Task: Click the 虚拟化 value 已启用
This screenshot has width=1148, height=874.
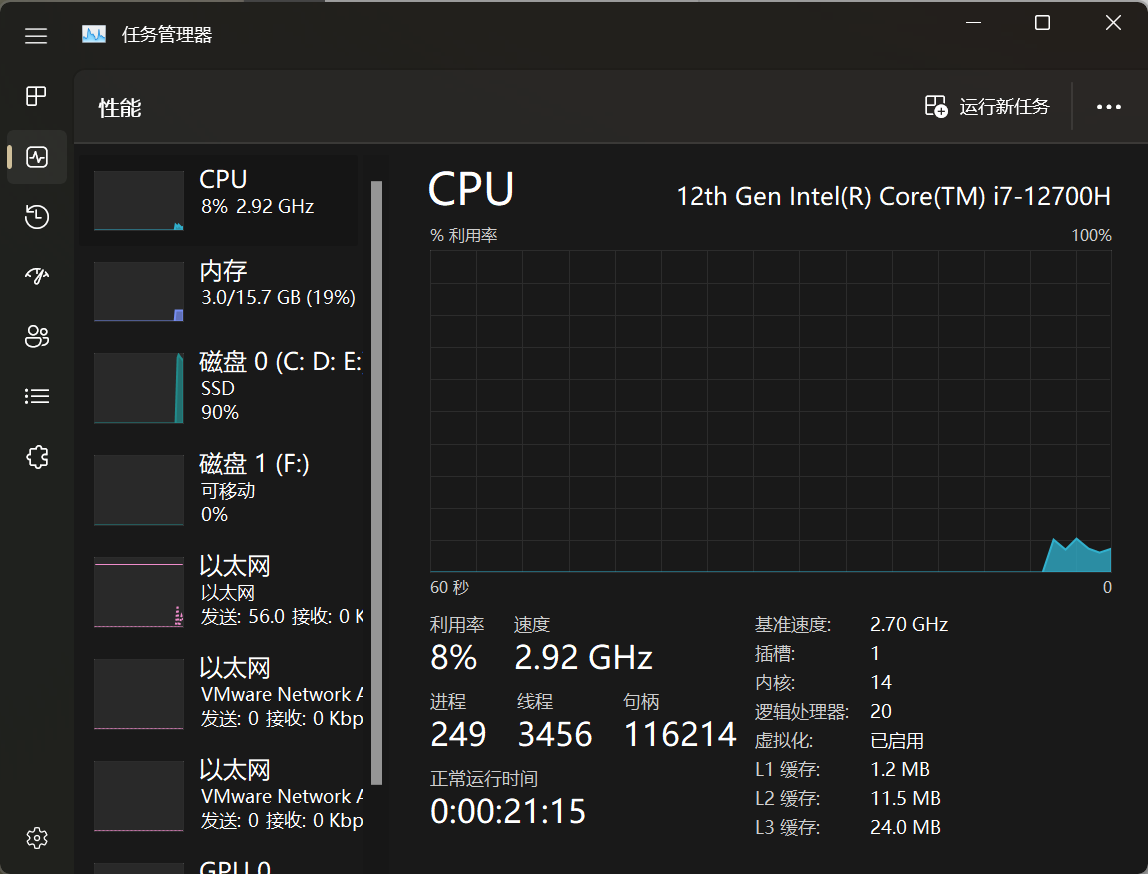Action: tap(897, 741)
